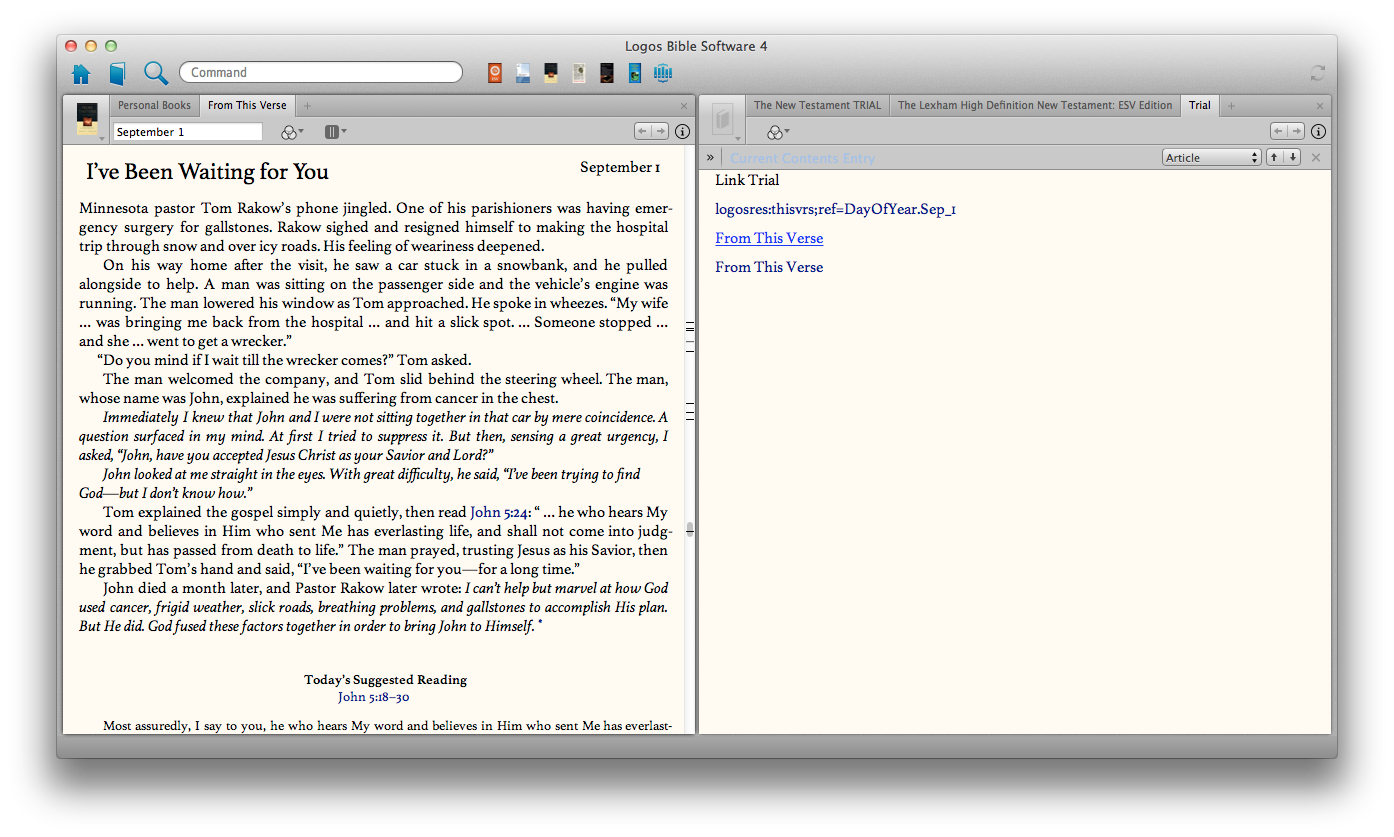Open left panel book cover menu

pyautogui.click(x=88, y=120)
